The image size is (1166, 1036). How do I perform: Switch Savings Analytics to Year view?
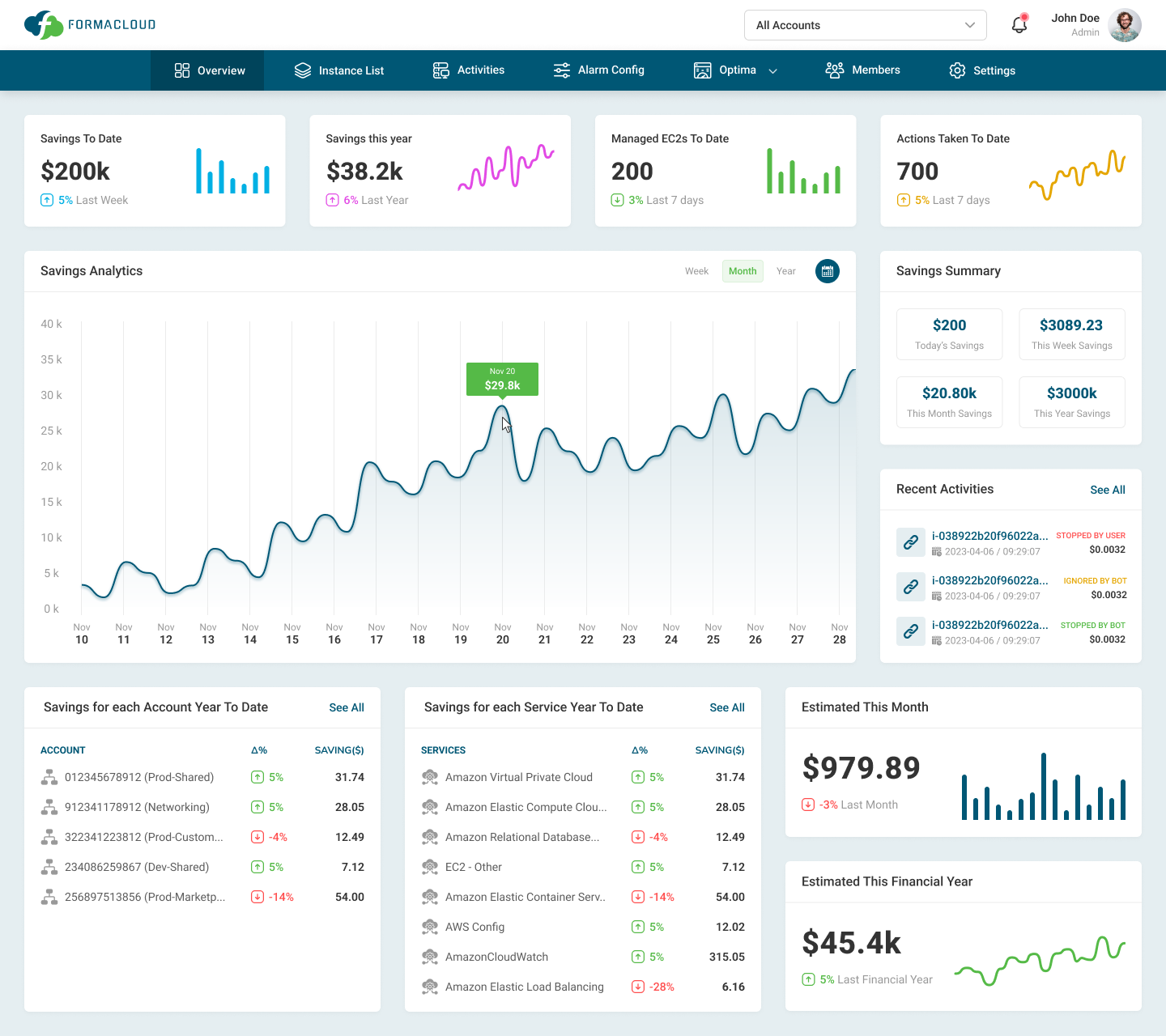click(786, 271)
